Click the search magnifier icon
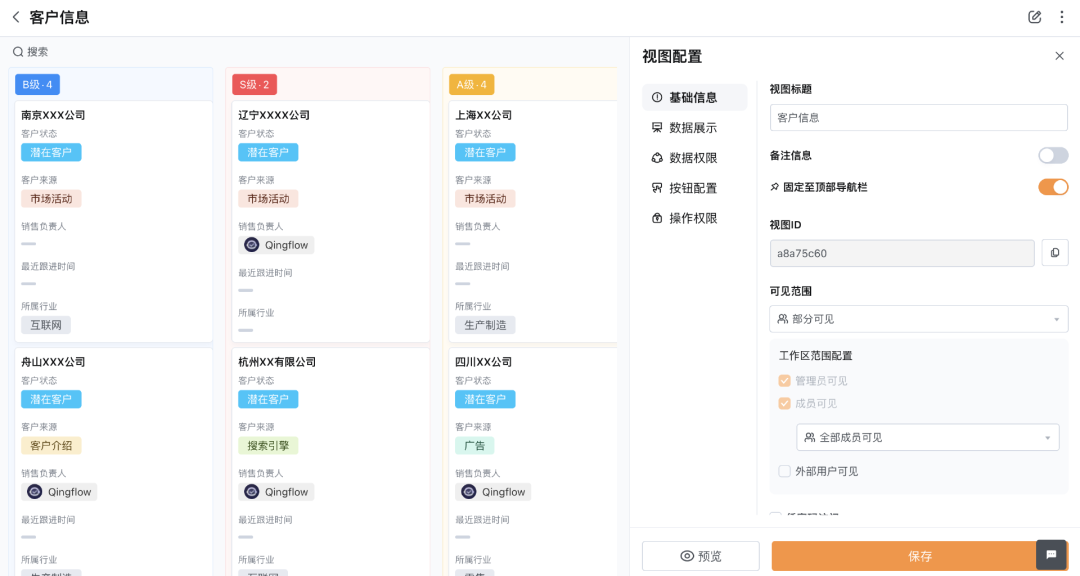The width and height of the screenshot is (1080, 576). 18,52
